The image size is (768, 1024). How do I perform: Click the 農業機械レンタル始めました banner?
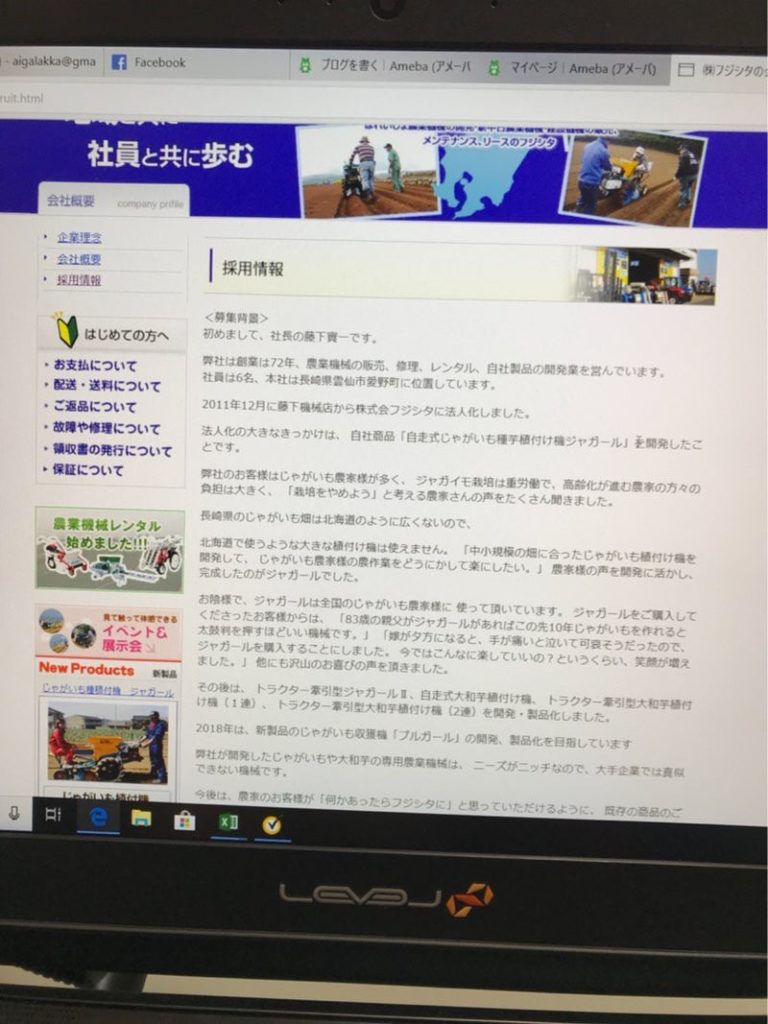click(110, 550)
